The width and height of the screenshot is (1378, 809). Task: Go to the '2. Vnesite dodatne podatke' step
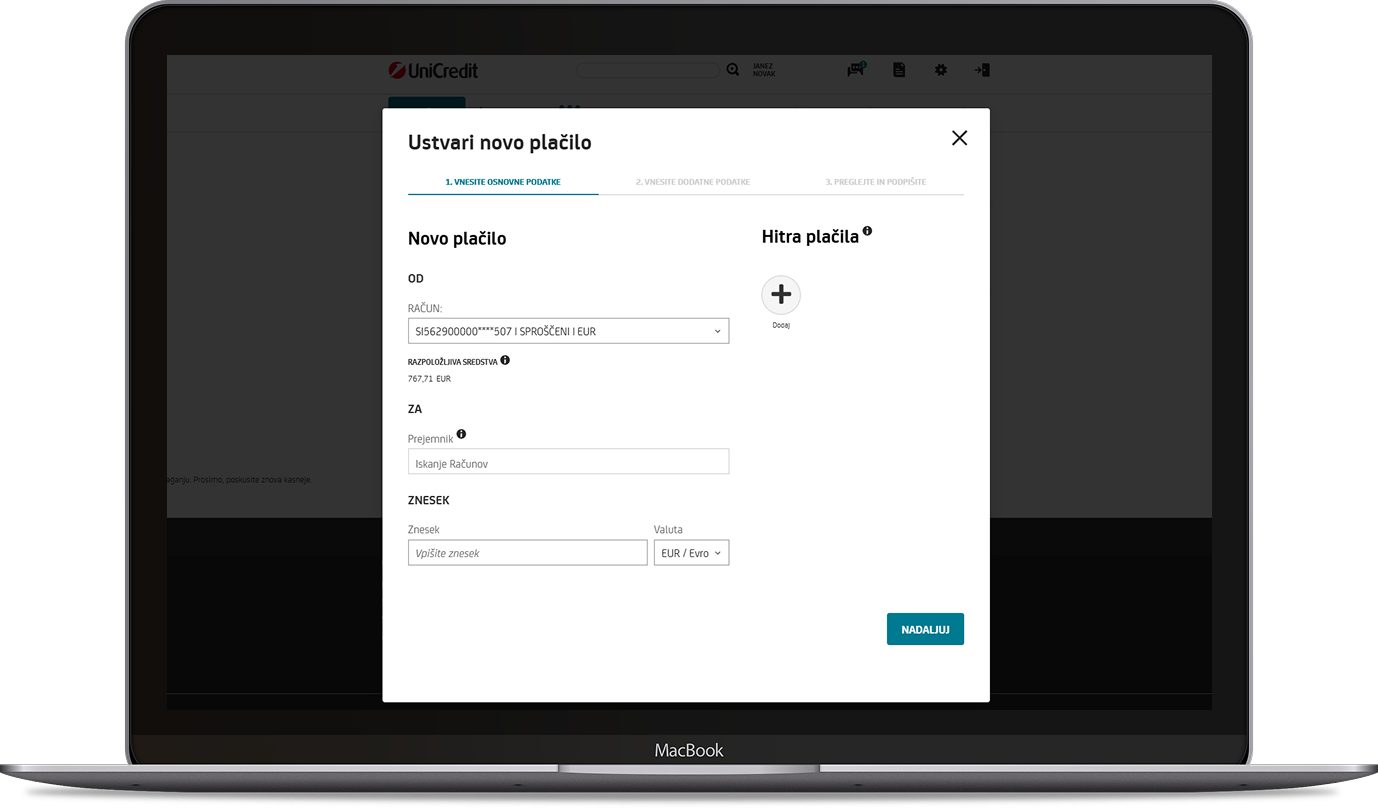[692, 182]
